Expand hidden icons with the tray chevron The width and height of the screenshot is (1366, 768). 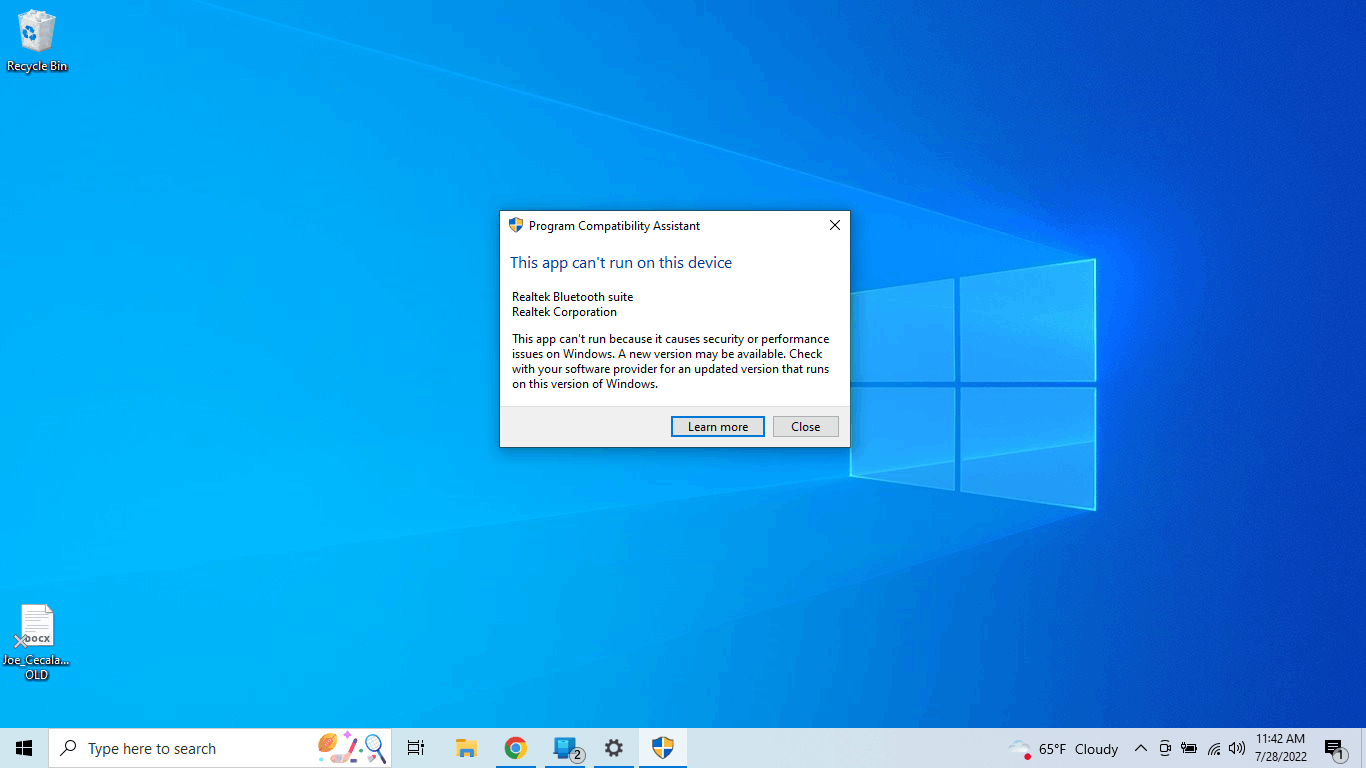tap(1140, 748)
